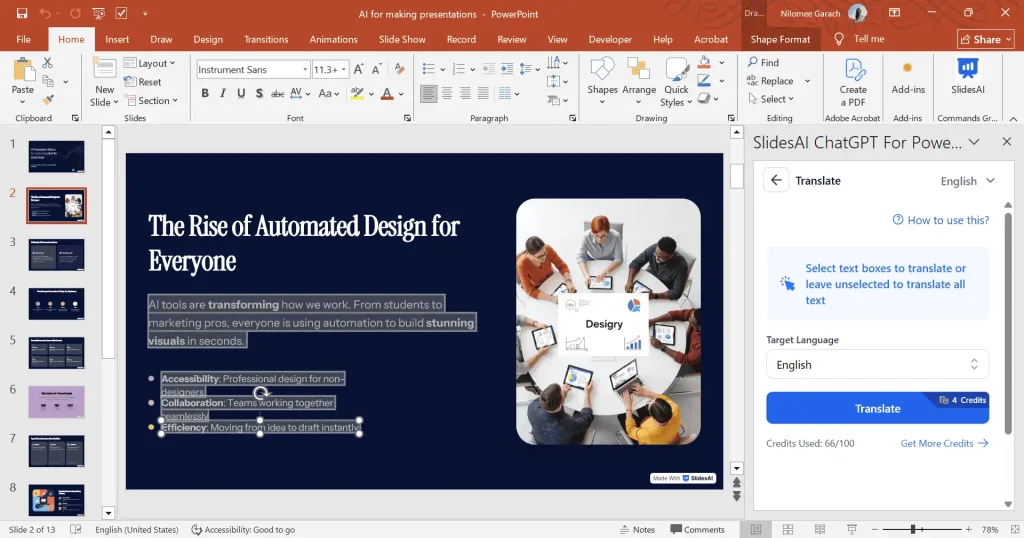Open the Find tool

click(x=763, y=63)
